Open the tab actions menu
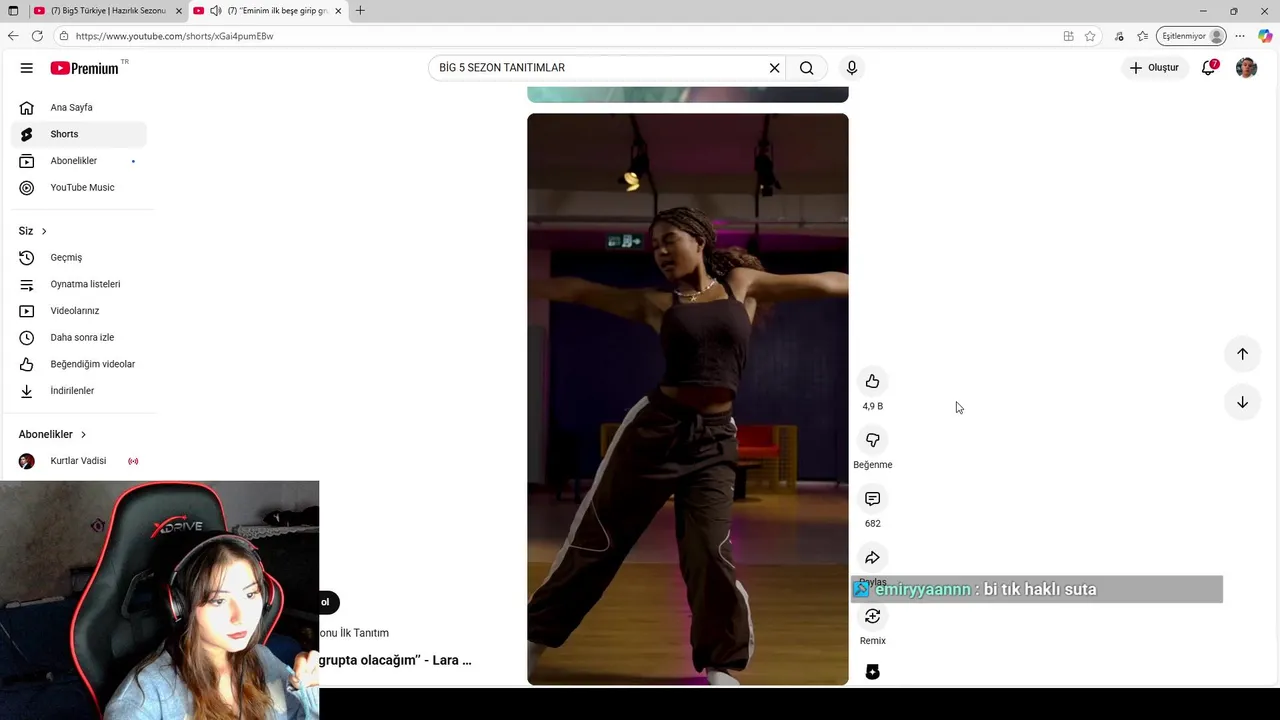Image resolution: width=1280 pixels, height=720 pixels. [13, 11]
